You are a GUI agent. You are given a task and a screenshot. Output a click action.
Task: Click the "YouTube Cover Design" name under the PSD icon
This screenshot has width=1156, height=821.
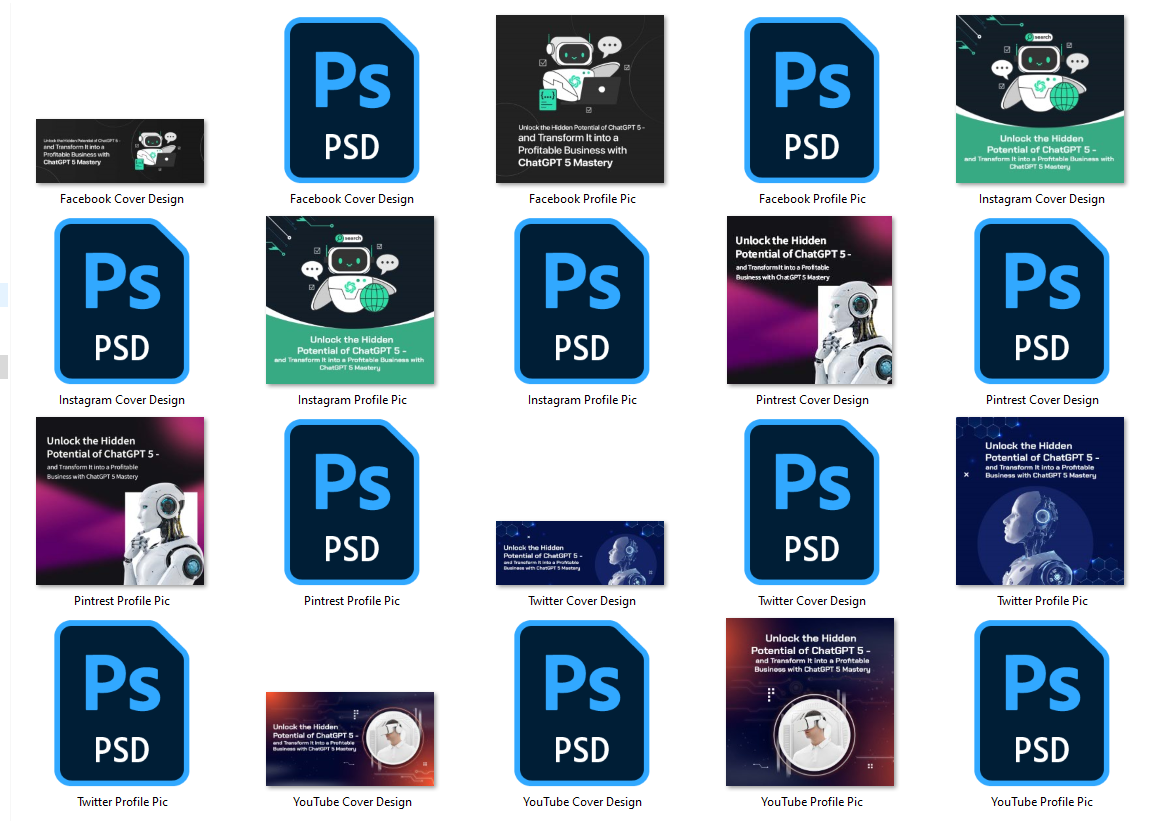[582, 803]
